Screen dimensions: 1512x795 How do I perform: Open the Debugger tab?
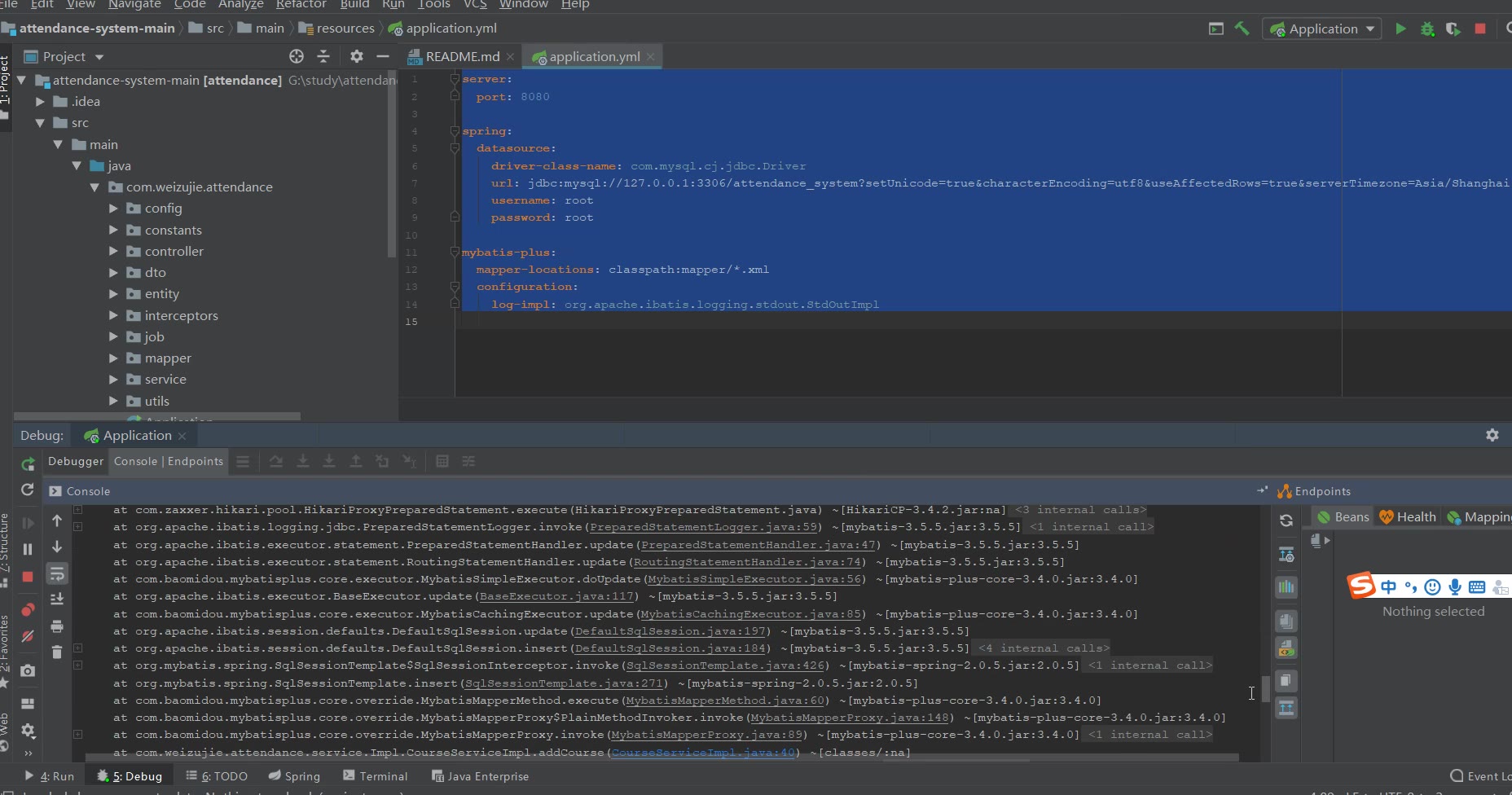tap(76, 461)
